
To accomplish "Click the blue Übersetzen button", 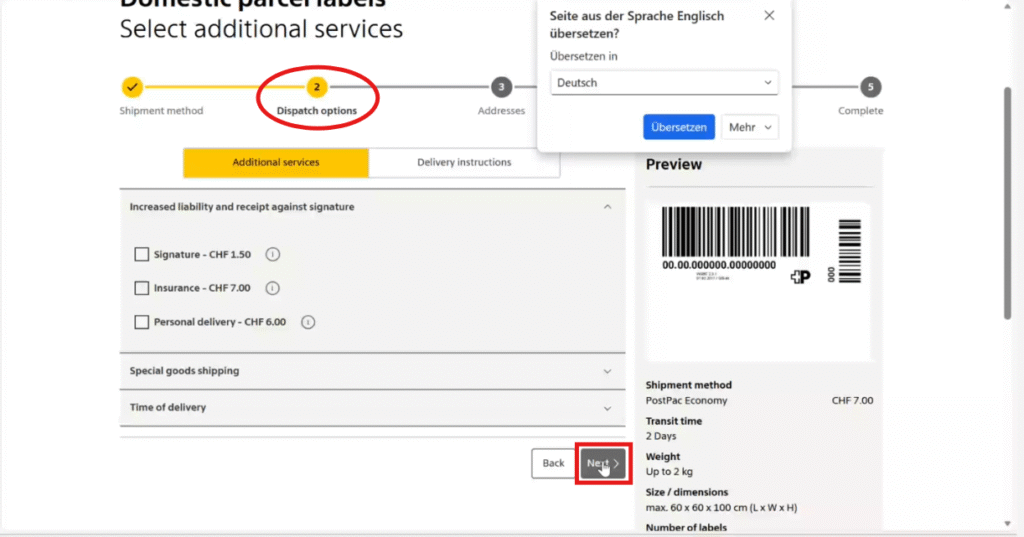I will [679, 127].
